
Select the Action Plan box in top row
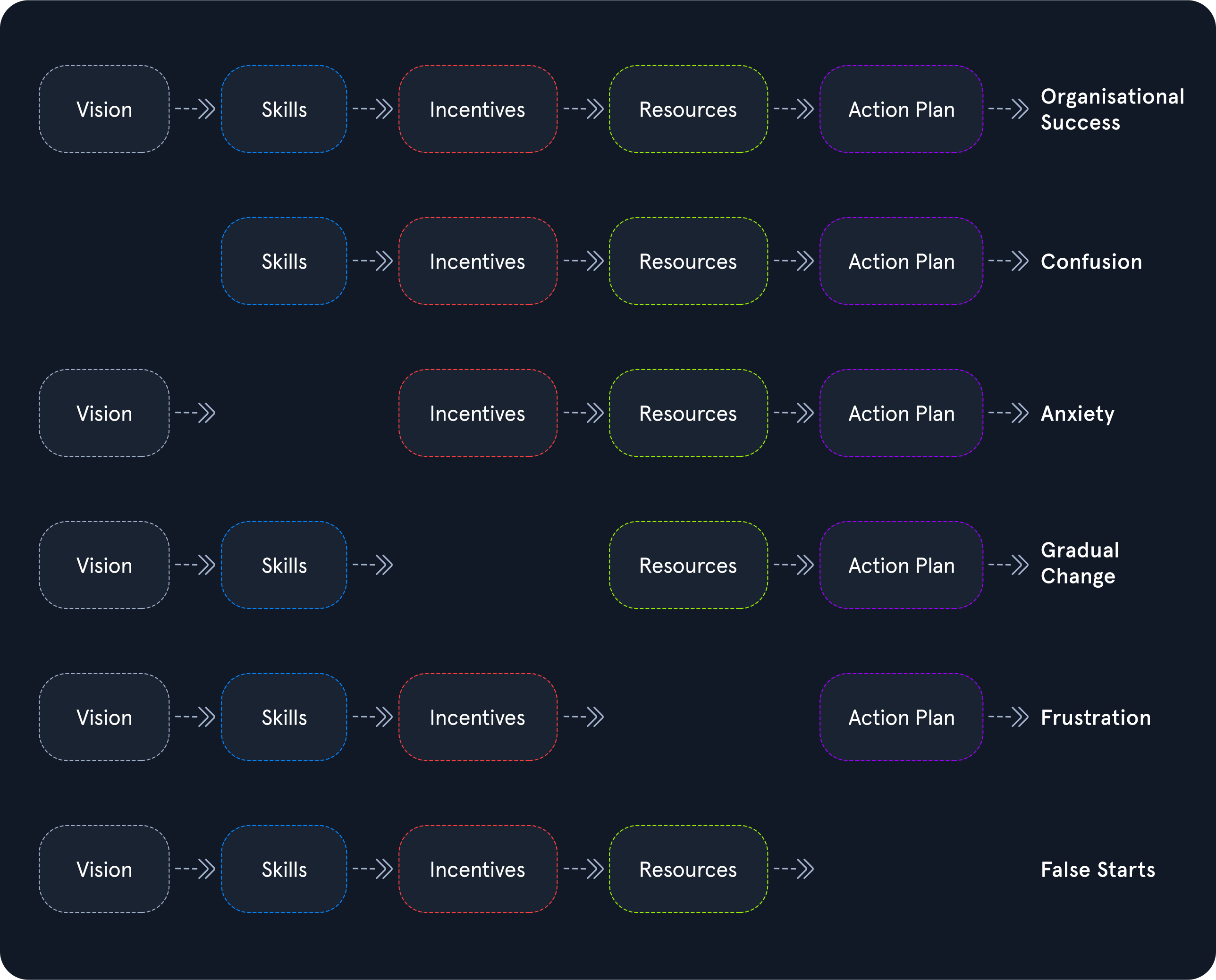tap(902, 109)
